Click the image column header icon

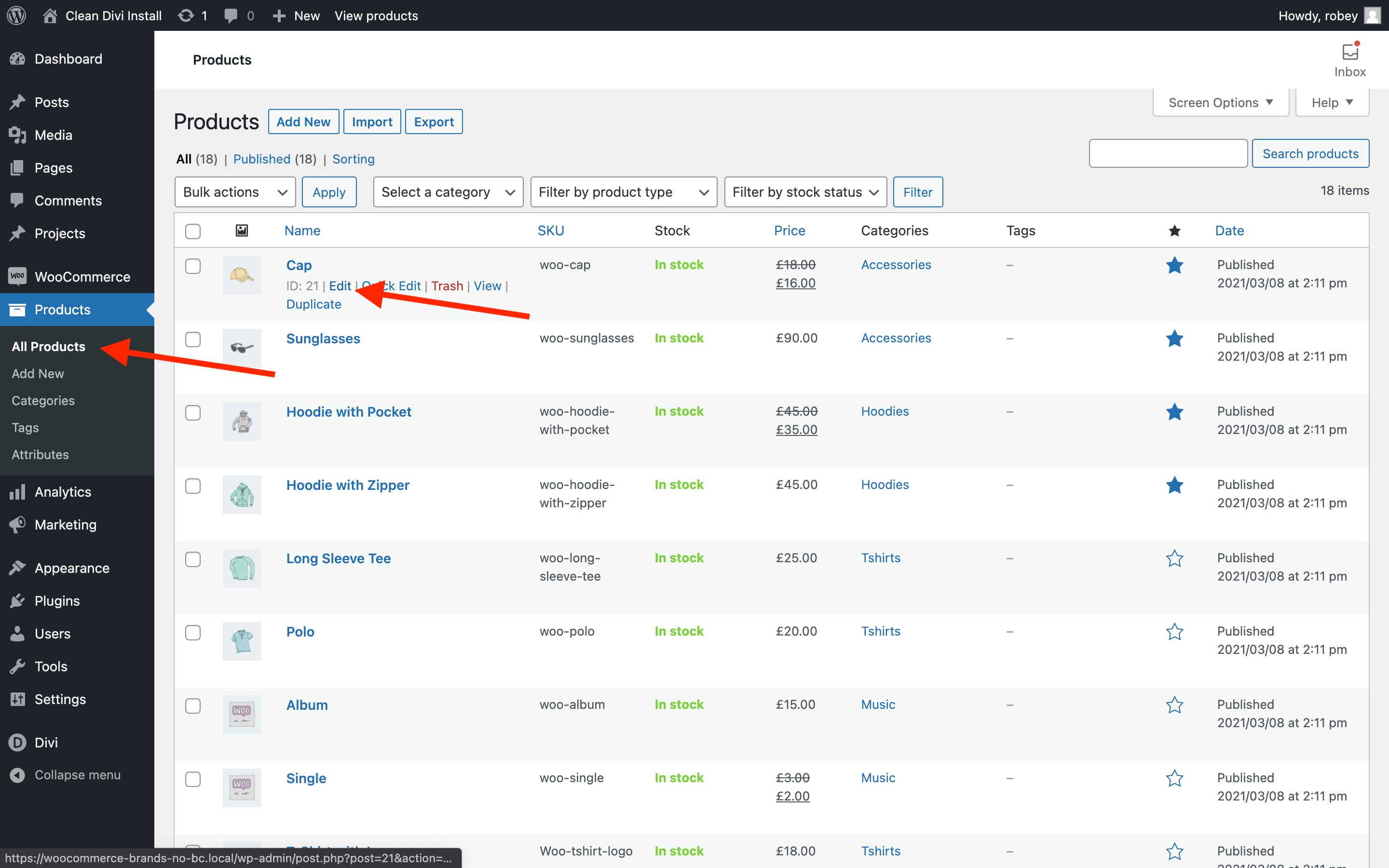242,231
